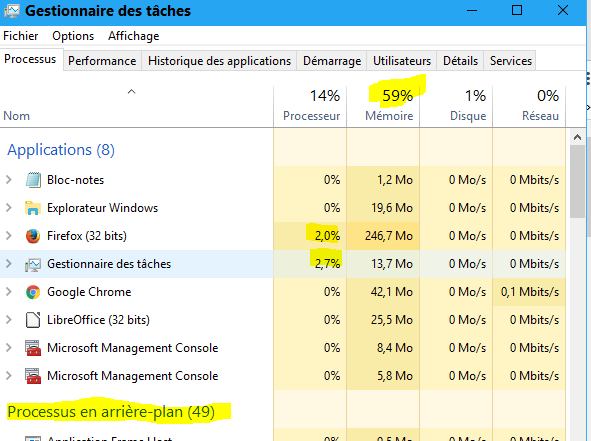This screenshot has width=591, height=441.
Task: Click the Explorateur Windows folder icon
Action: pos(33,208)
